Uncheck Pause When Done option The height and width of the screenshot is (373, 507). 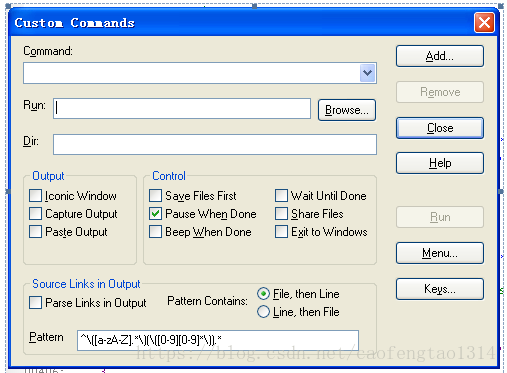click(x=155, y=214)
